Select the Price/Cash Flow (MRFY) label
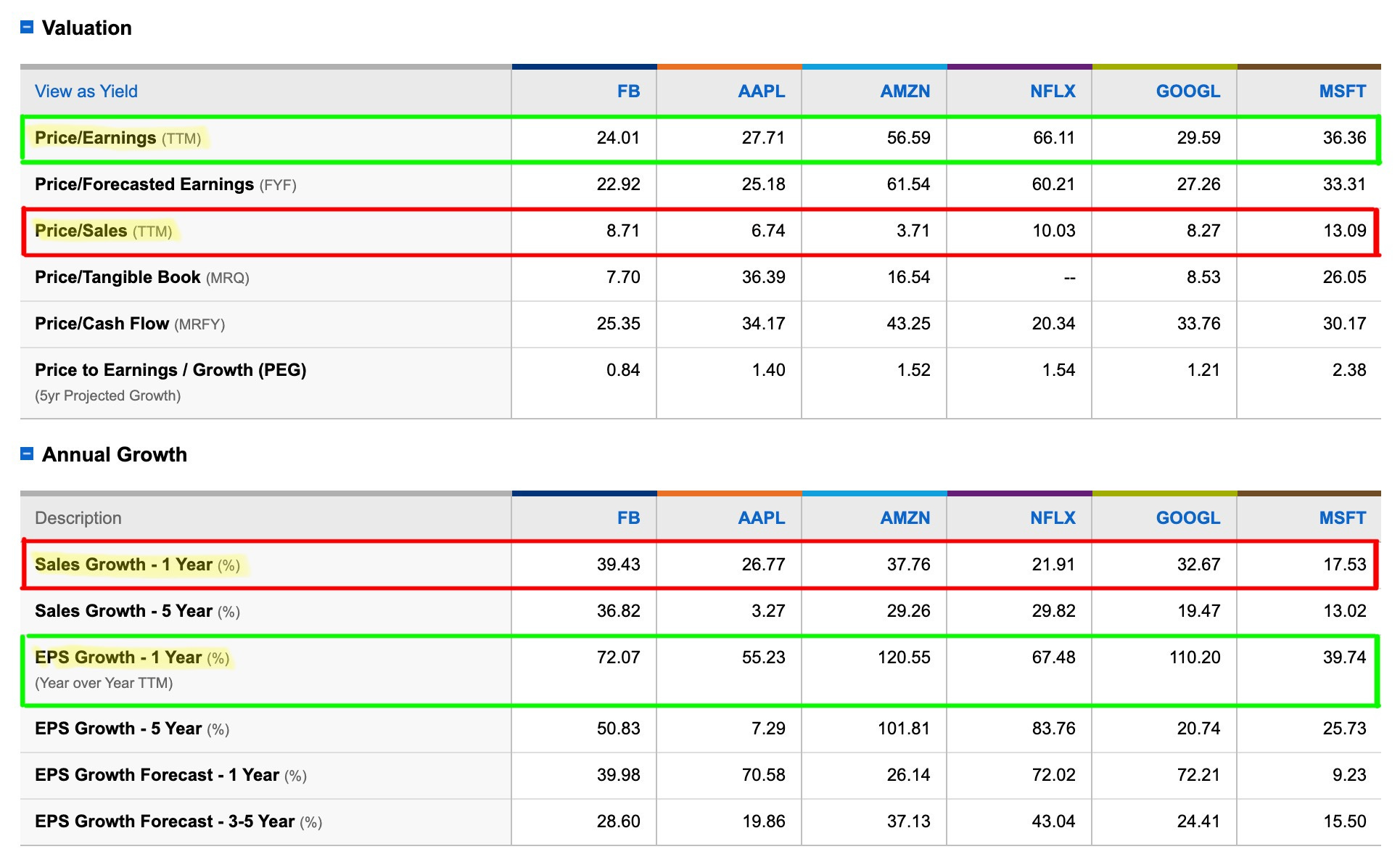Screen dimensions: 1400x865 point(130,324)
